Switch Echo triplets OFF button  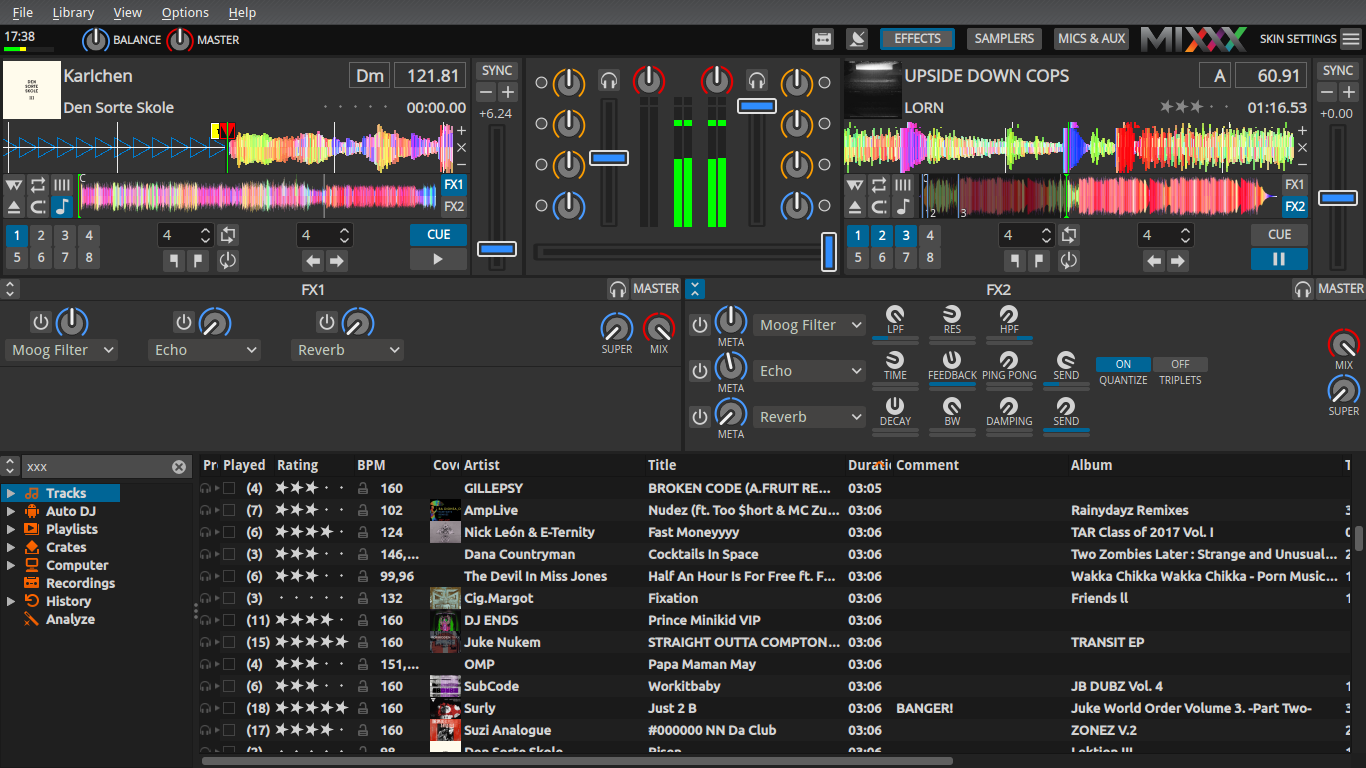1180,364
